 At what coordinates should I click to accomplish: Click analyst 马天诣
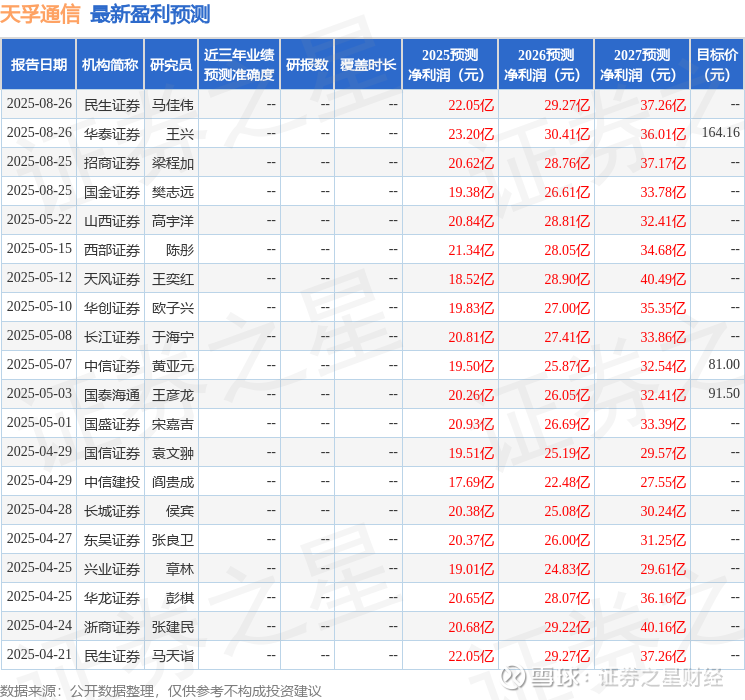pos(172,656)
